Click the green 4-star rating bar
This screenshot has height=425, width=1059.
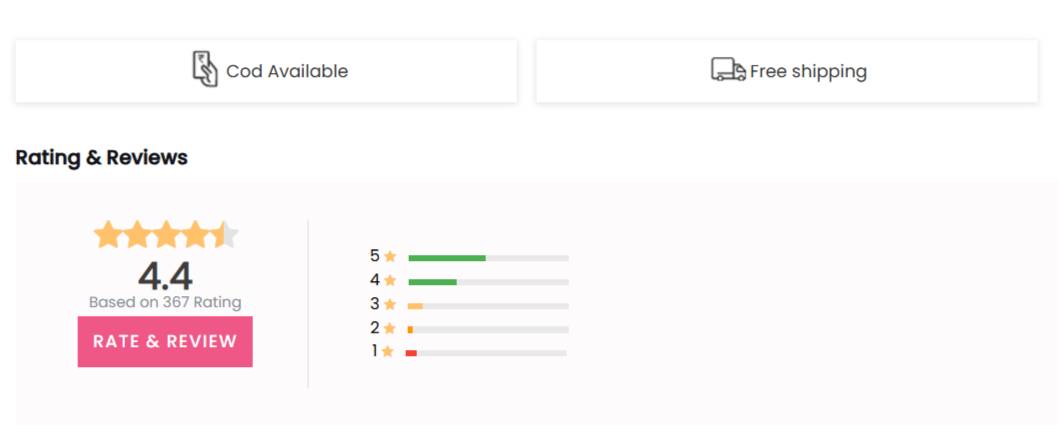[x=488, y=282]
